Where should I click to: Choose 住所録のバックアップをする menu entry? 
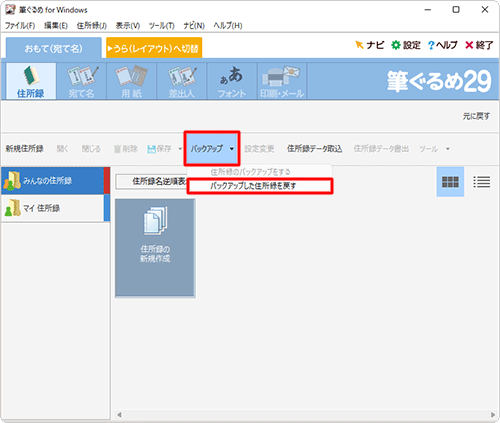click(259, 172)
